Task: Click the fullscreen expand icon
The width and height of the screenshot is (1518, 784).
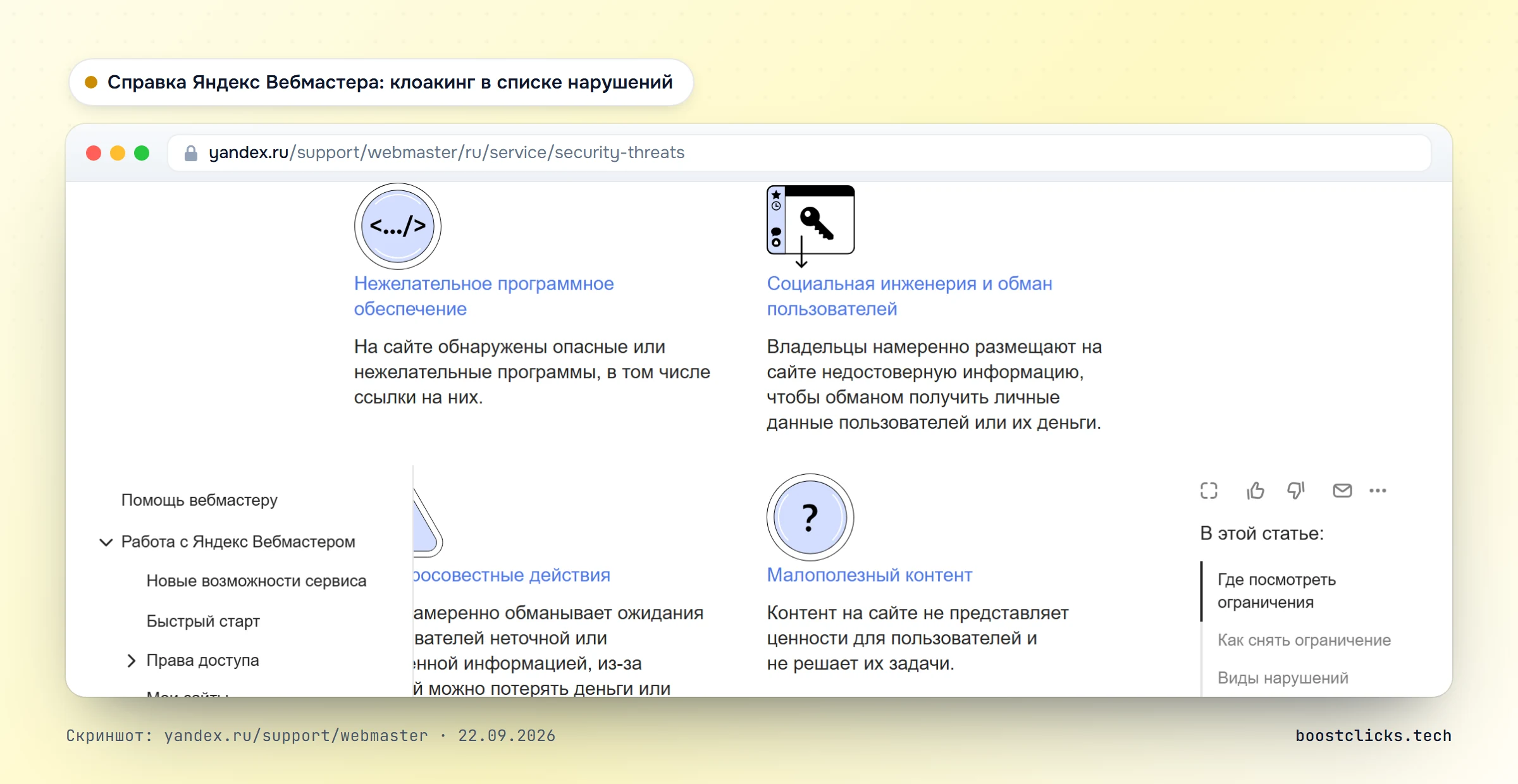Action: tap(1209, 491)
